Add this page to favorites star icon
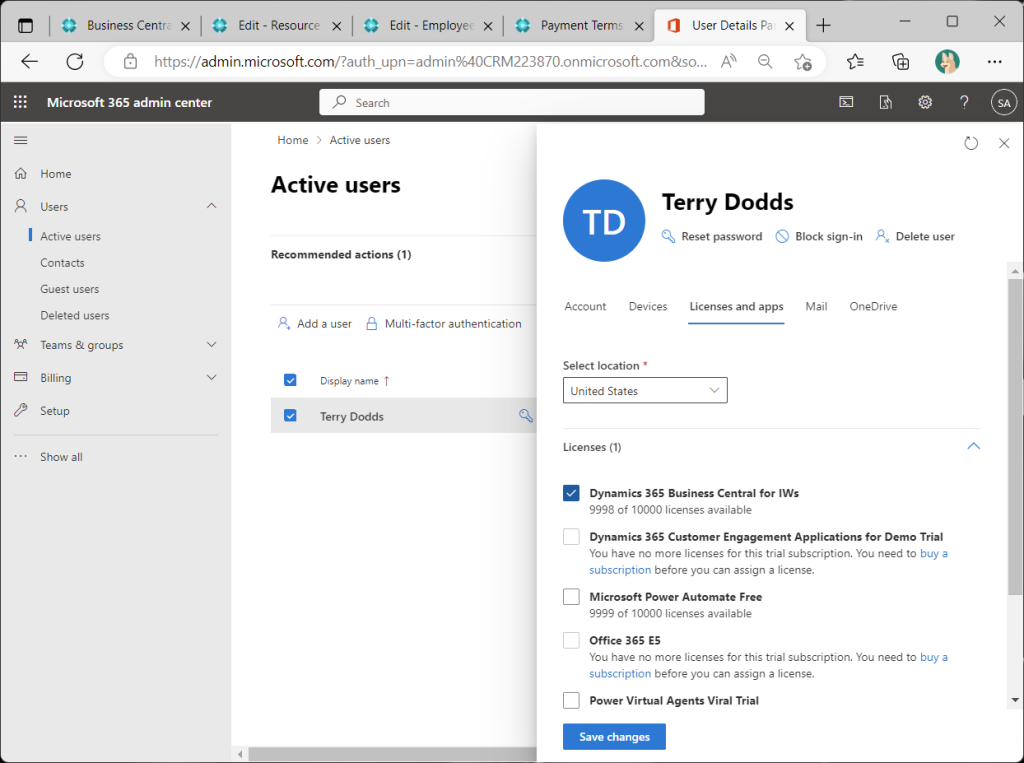Viewport: 1024px width, 763px height. [x=803, y=61]
